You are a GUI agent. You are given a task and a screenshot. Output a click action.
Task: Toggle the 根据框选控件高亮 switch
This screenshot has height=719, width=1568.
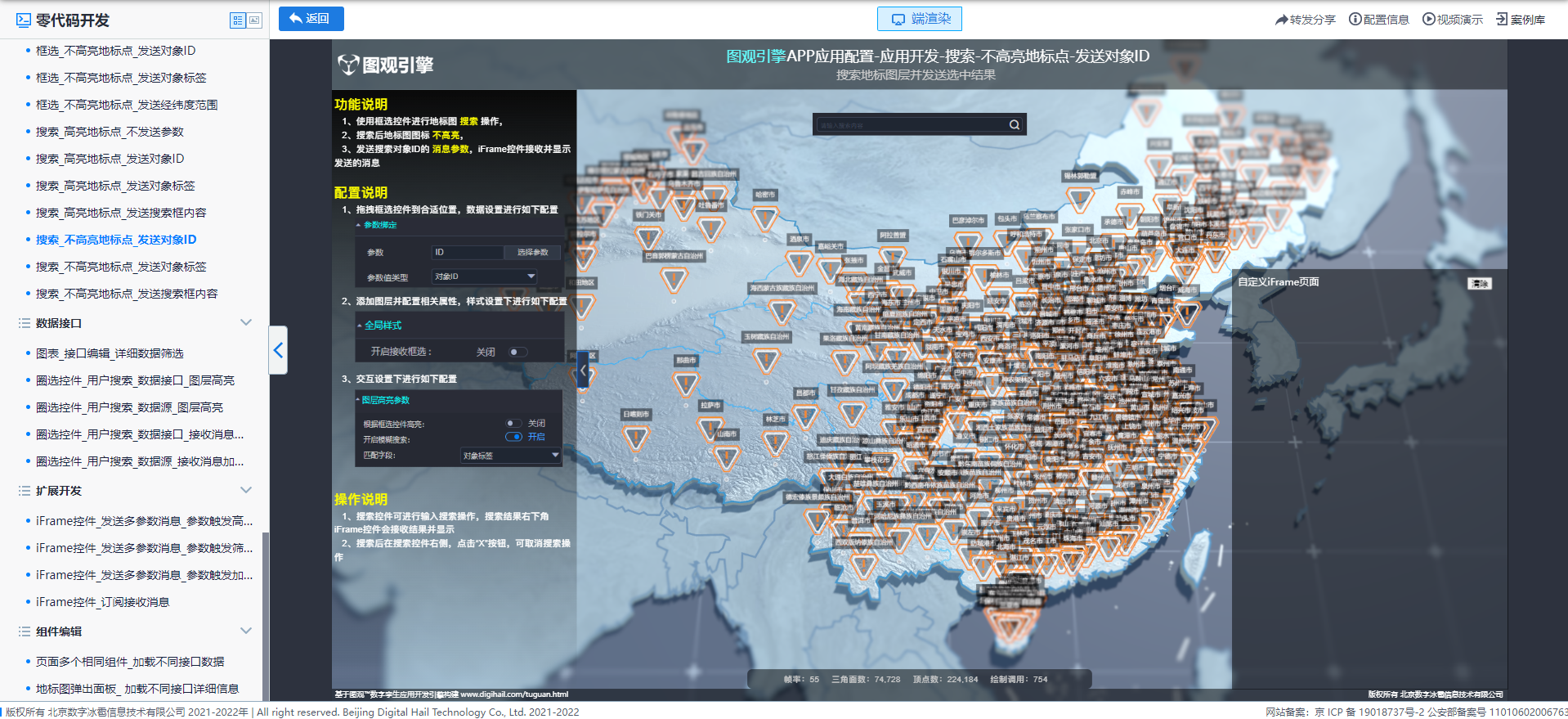tap(513, 424)
